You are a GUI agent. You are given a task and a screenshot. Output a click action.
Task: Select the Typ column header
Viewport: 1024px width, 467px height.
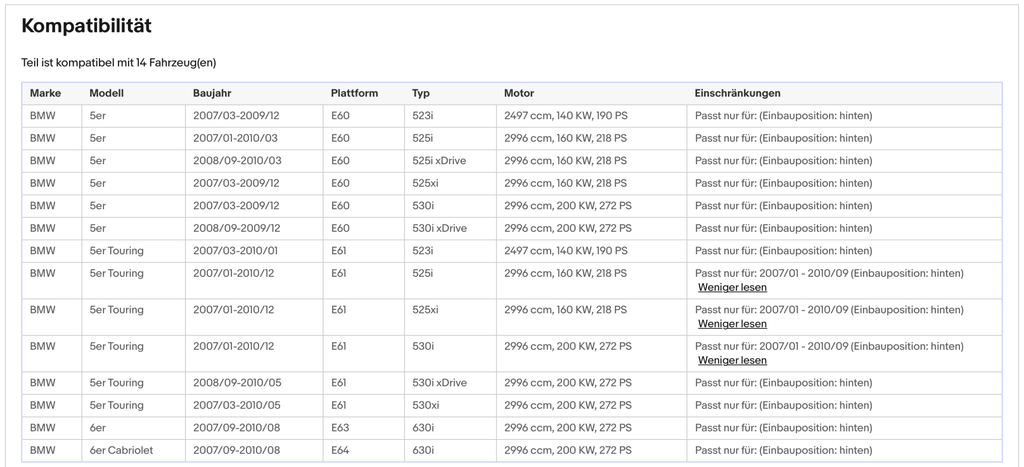tap(421, 93)
